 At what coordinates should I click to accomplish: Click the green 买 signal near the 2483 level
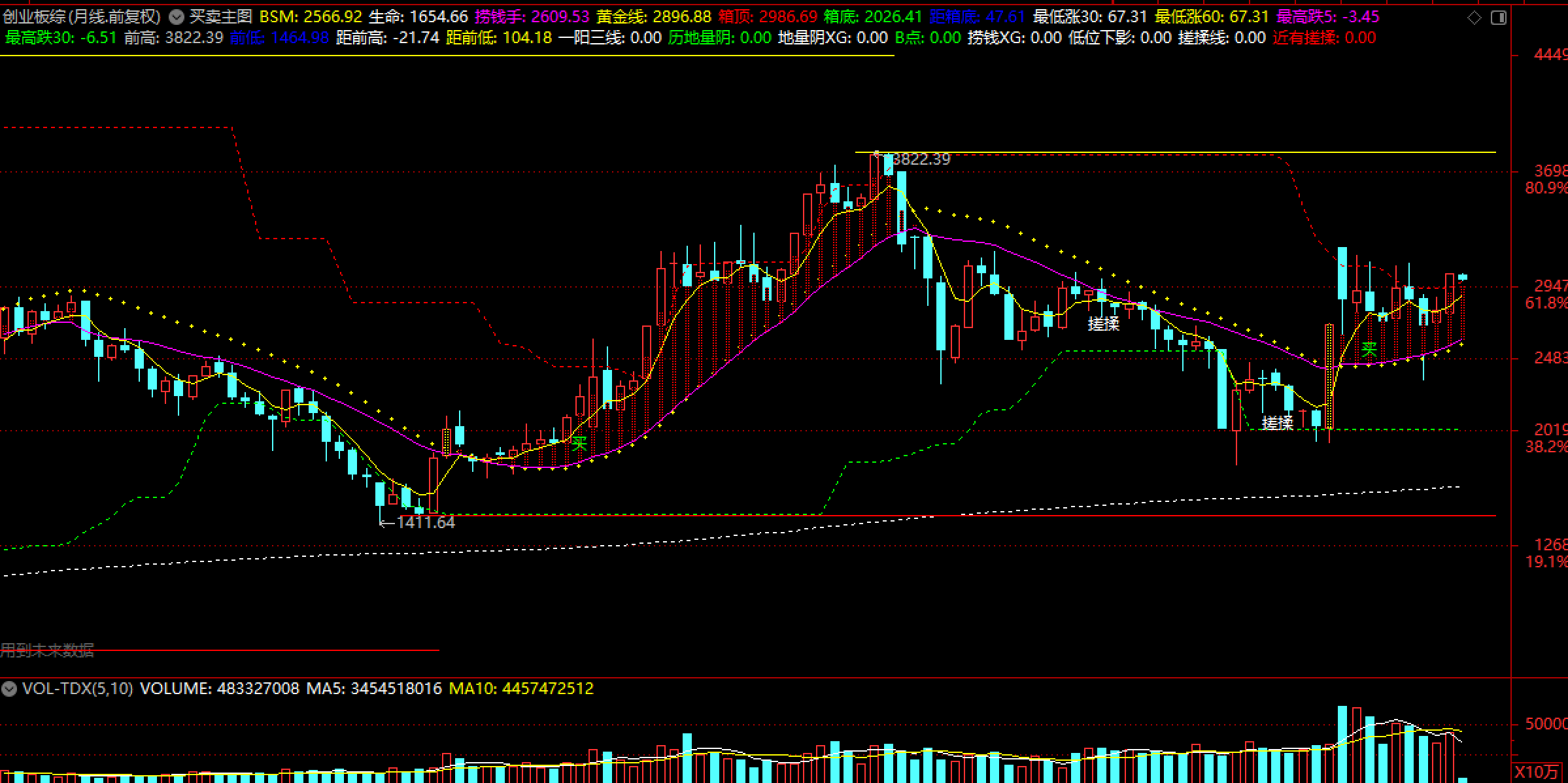point(1369,348)
